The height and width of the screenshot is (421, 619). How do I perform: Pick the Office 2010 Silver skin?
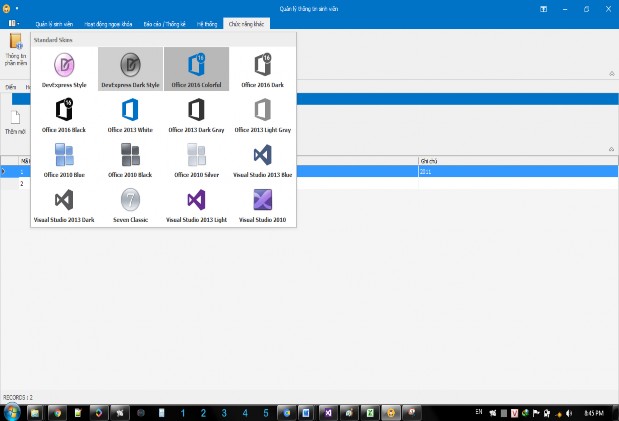click(x=196, y=158)
